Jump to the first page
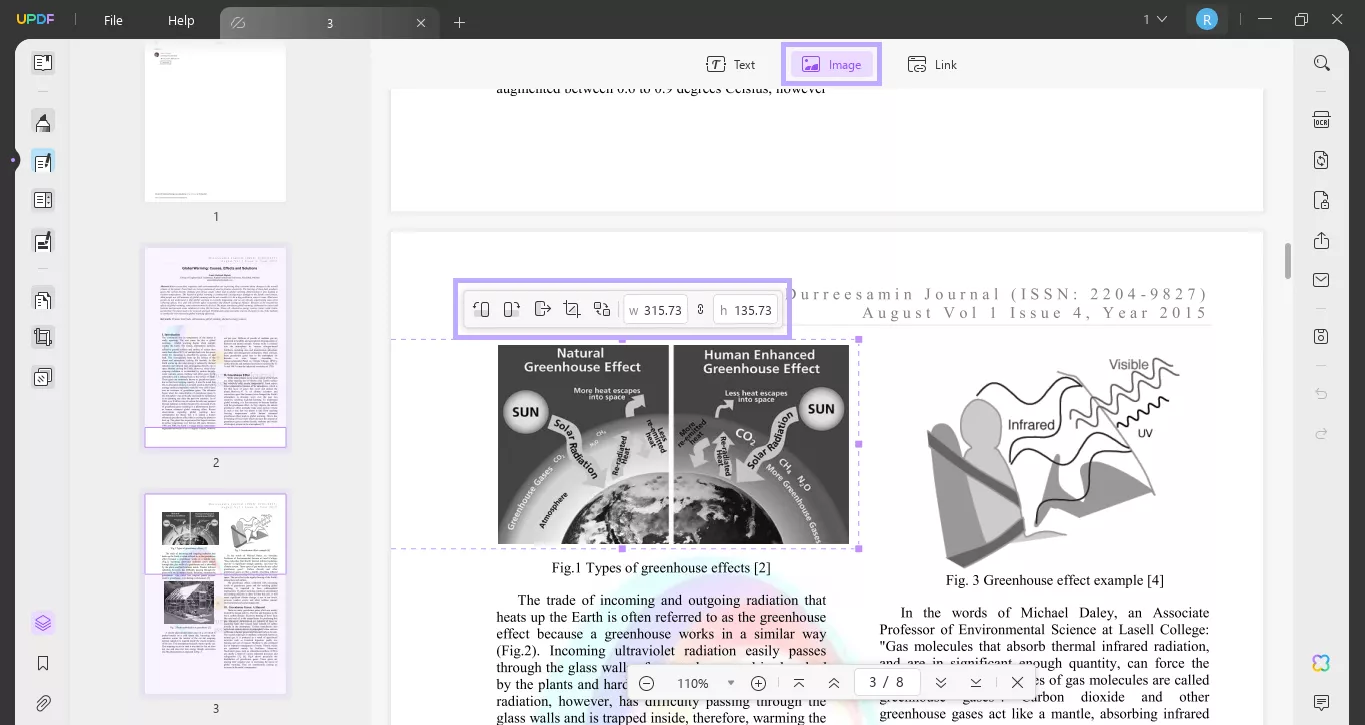1365x725 pixels. click(798, 683)
